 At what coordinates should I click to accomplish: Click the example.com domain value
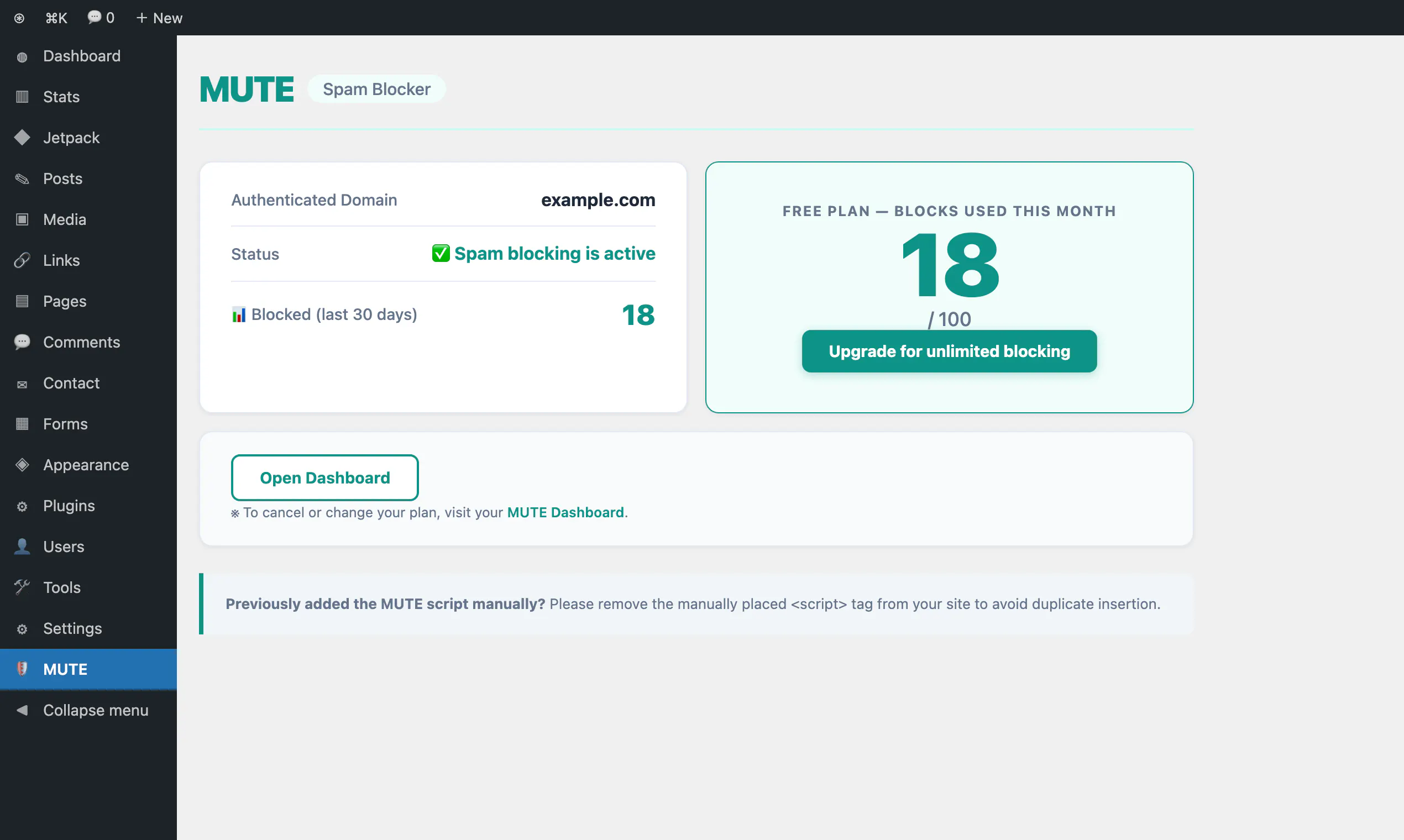598,200
